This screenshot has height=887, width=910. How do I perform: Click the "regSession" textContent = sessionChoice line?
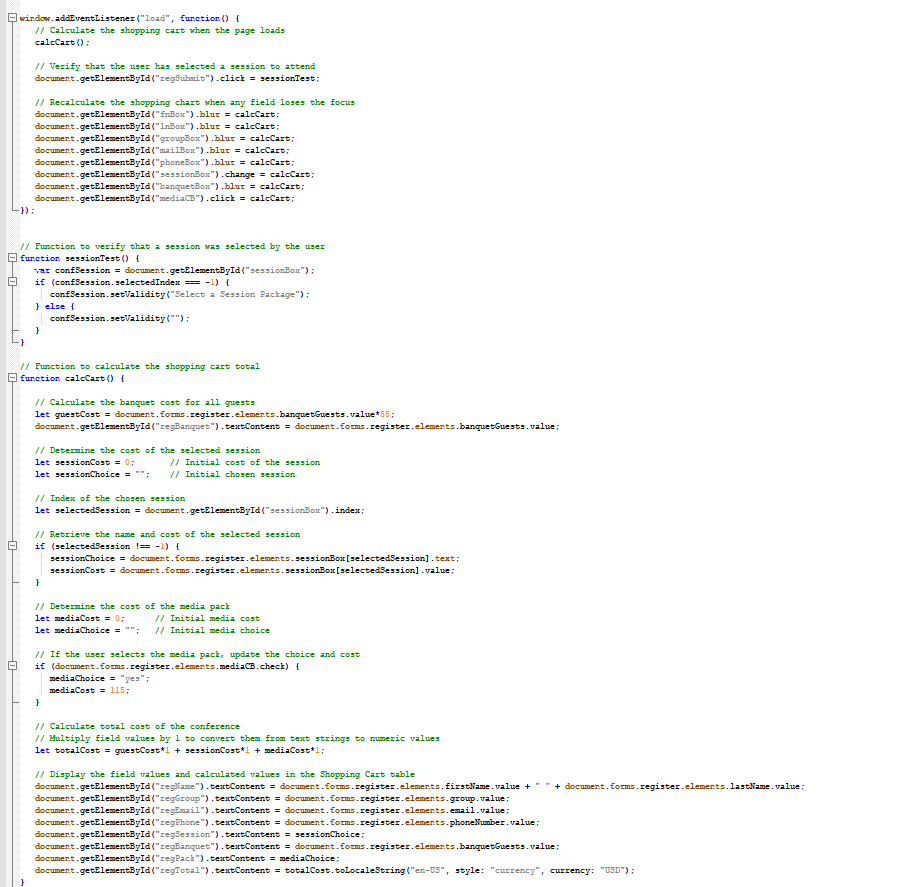click(x=200, y=834)
